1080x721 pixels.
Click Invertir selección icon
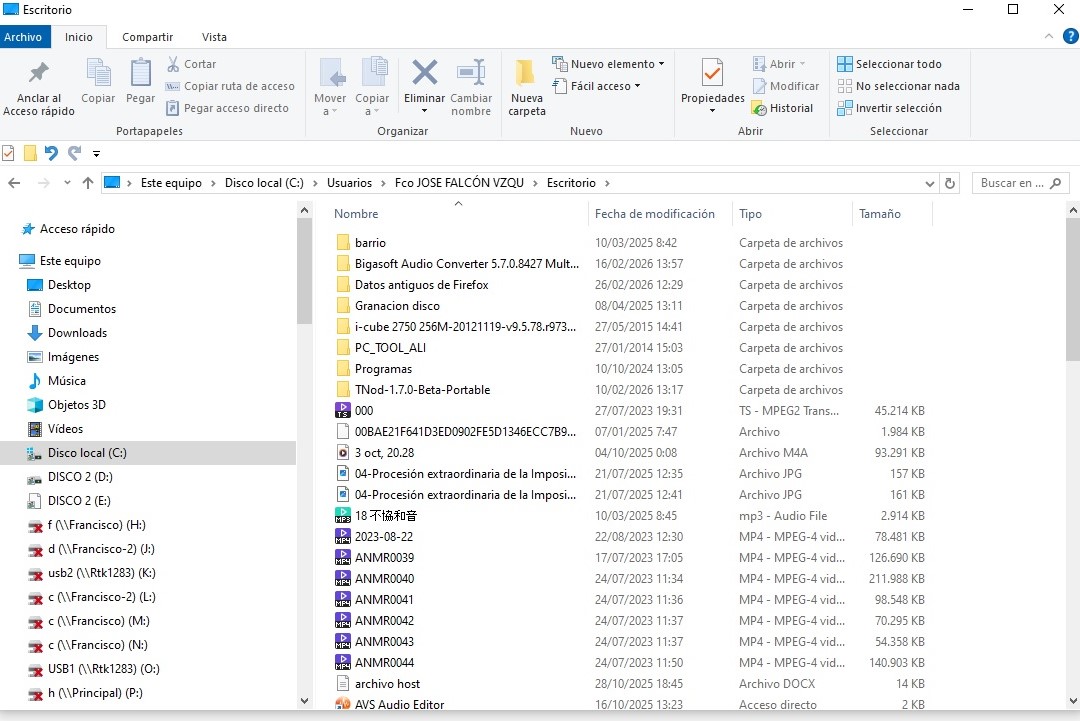point(844,108)
